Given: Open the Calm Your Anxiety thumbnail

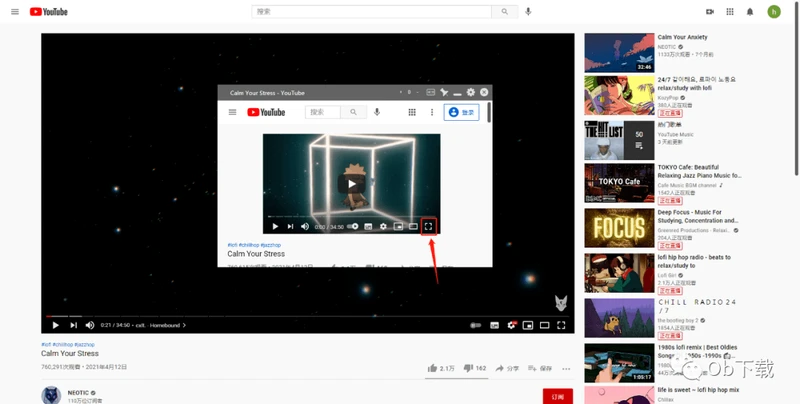Looking at the screenshot, I should coord(619,53).
